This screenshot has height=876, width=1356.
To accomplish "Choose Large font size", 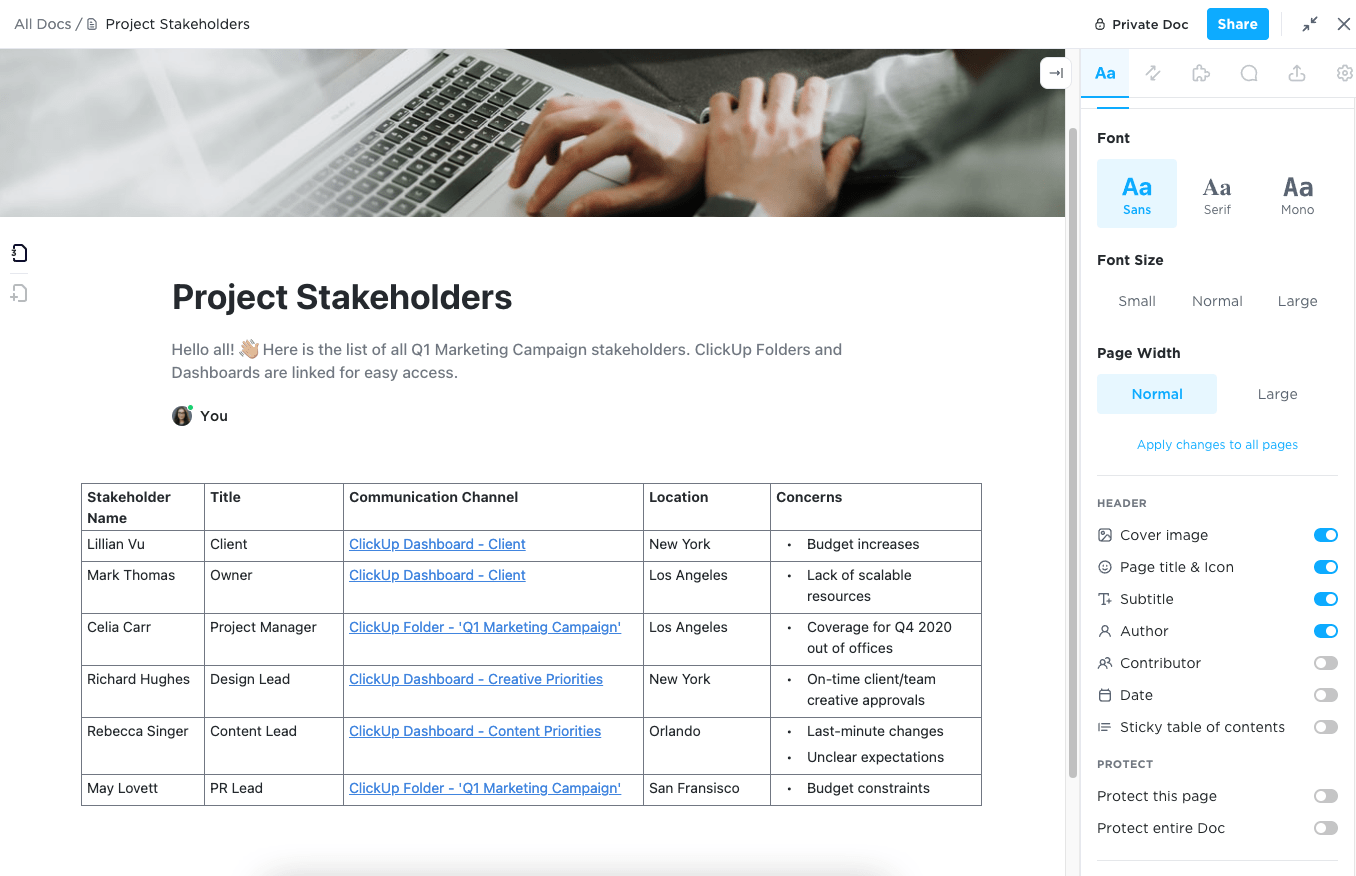I will 1297,301.
